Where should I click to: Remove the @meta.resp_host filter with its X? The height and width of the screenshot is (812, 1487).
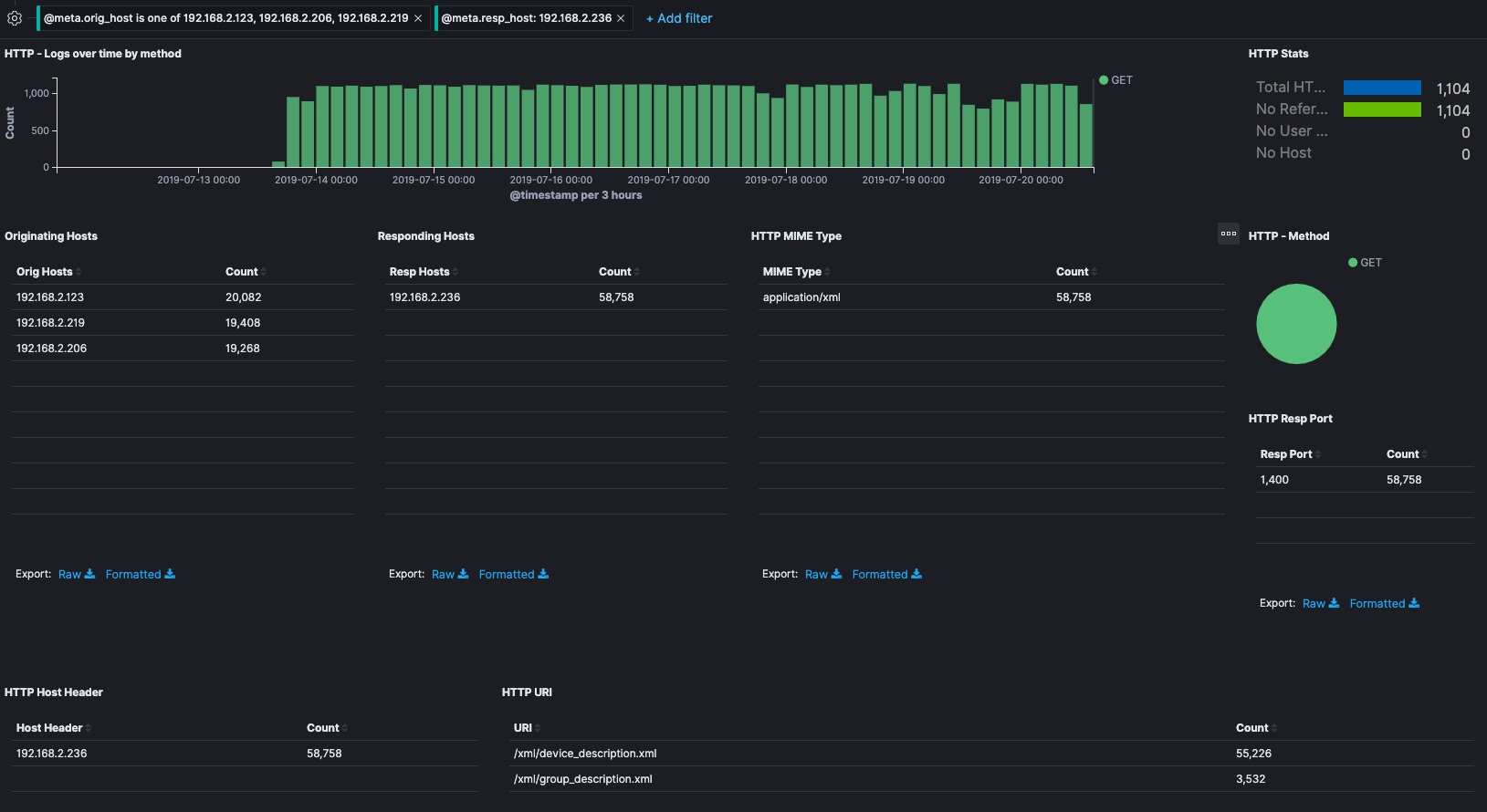click(x=621, y=18)
